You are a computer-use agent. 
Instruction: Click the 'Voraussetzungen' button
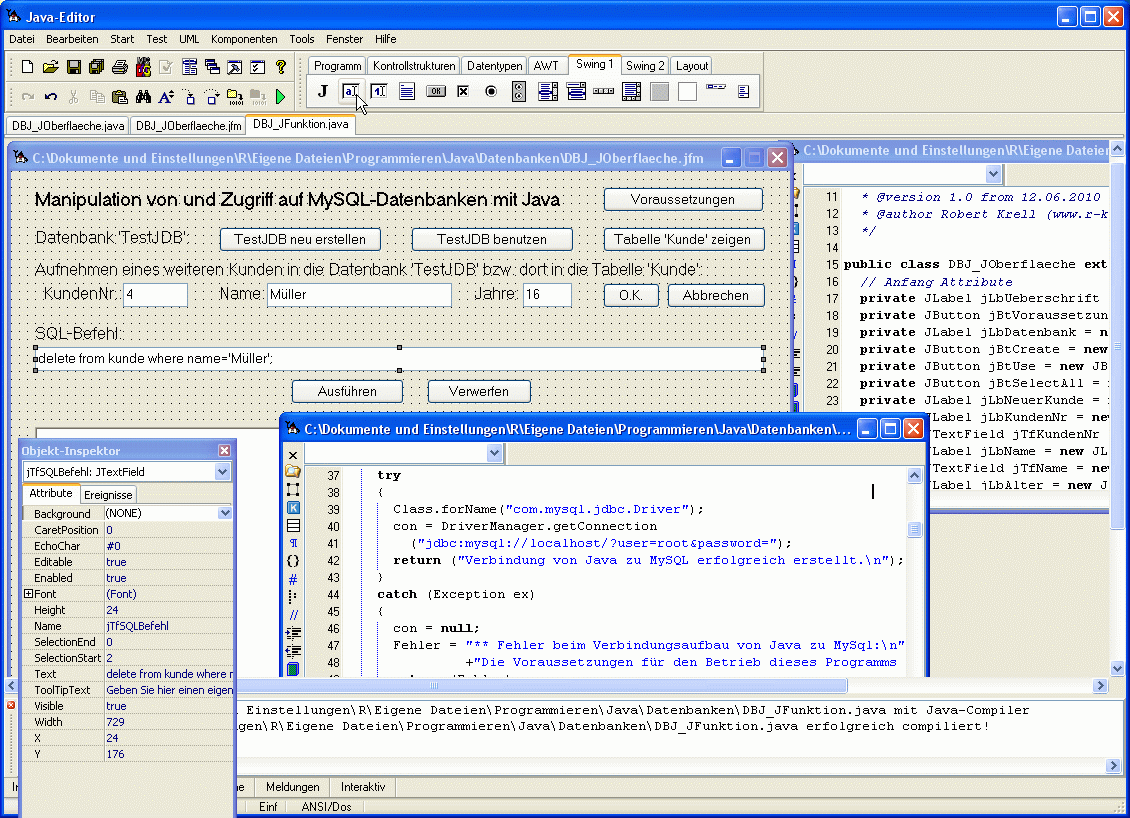tap(683, 199)
